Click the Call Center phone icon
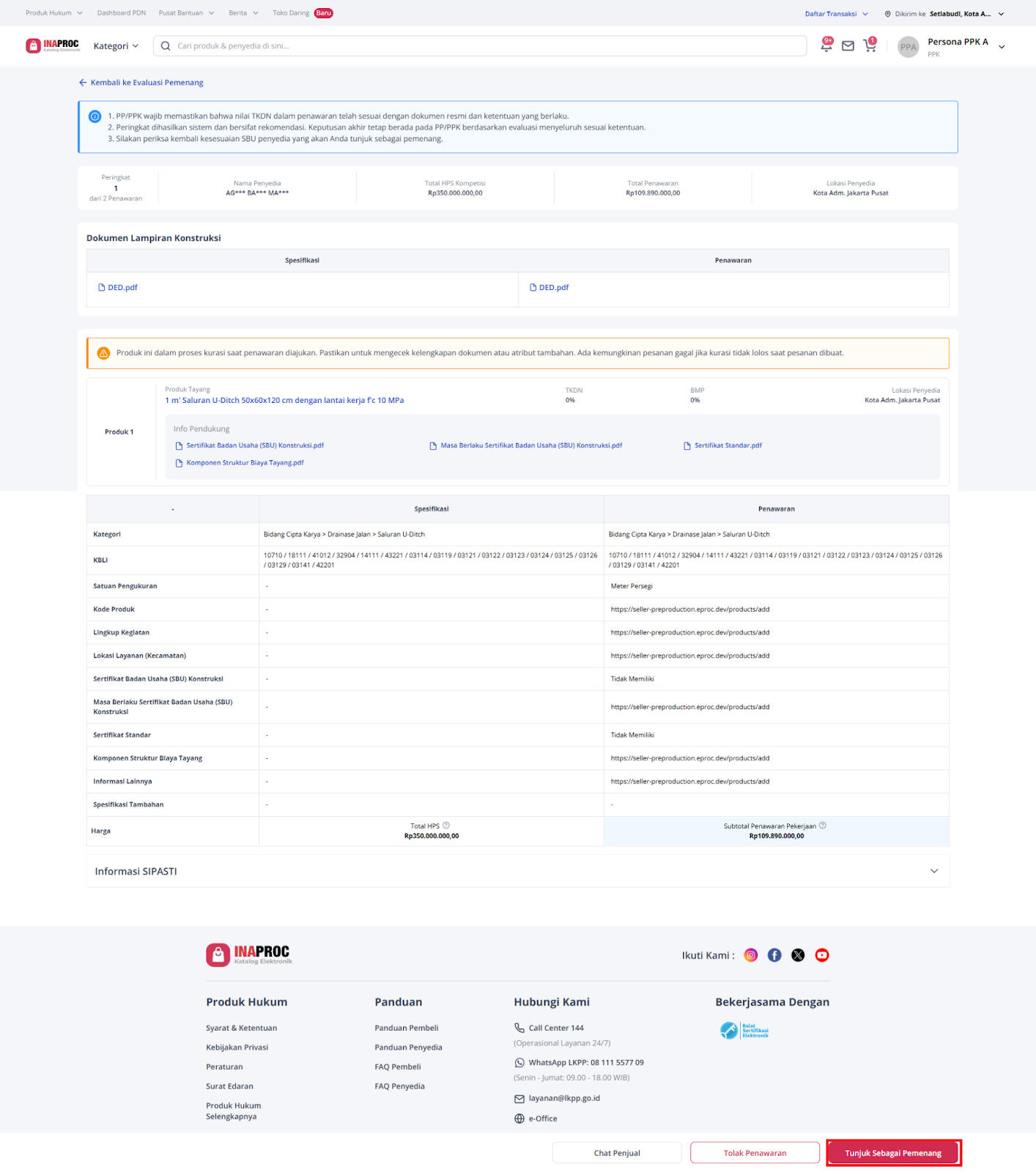This screenshot has width=1036, height=1172. (x=519, y=1028)
